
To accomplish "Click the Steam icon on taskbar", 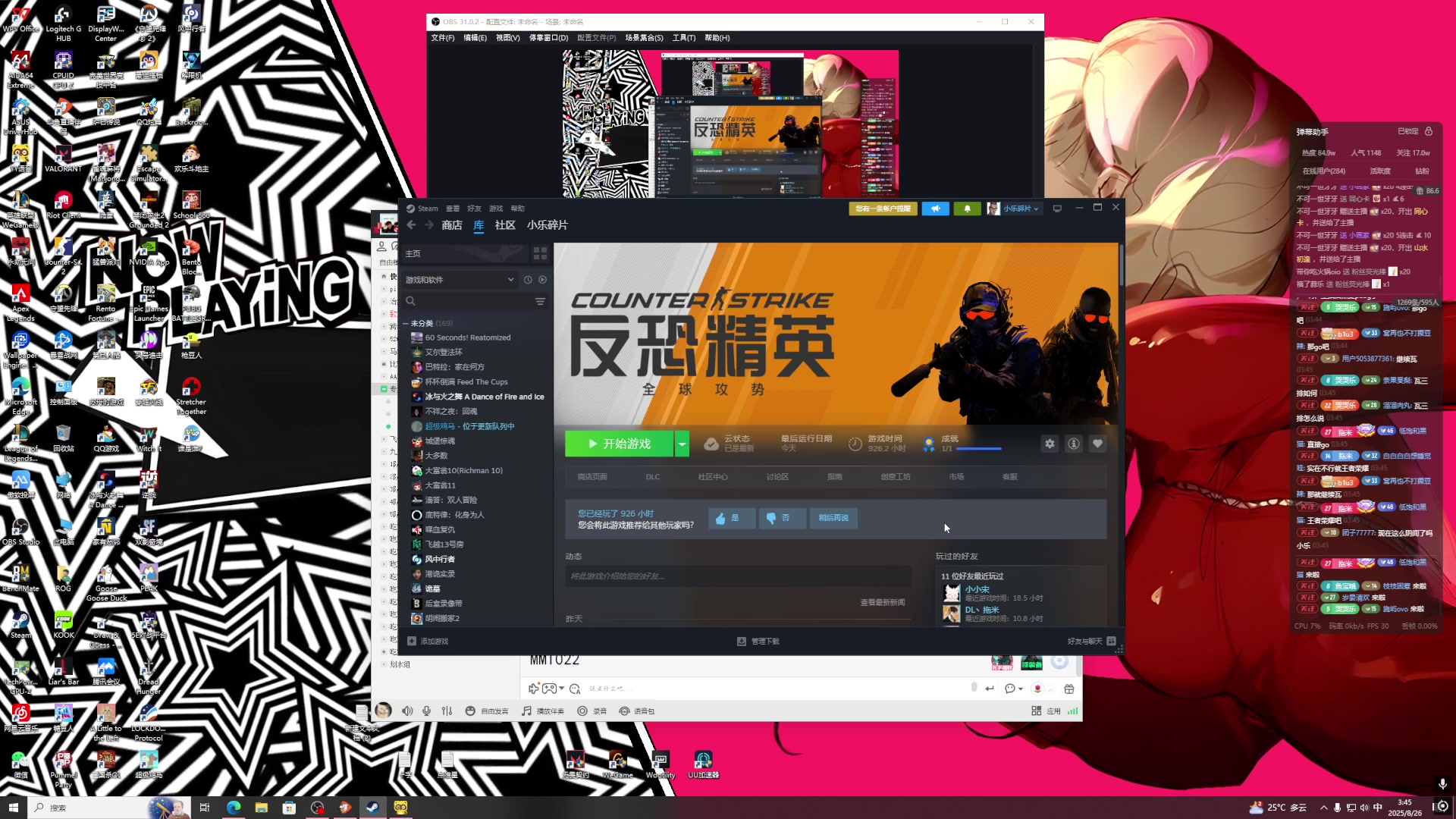I will (372, 807).
